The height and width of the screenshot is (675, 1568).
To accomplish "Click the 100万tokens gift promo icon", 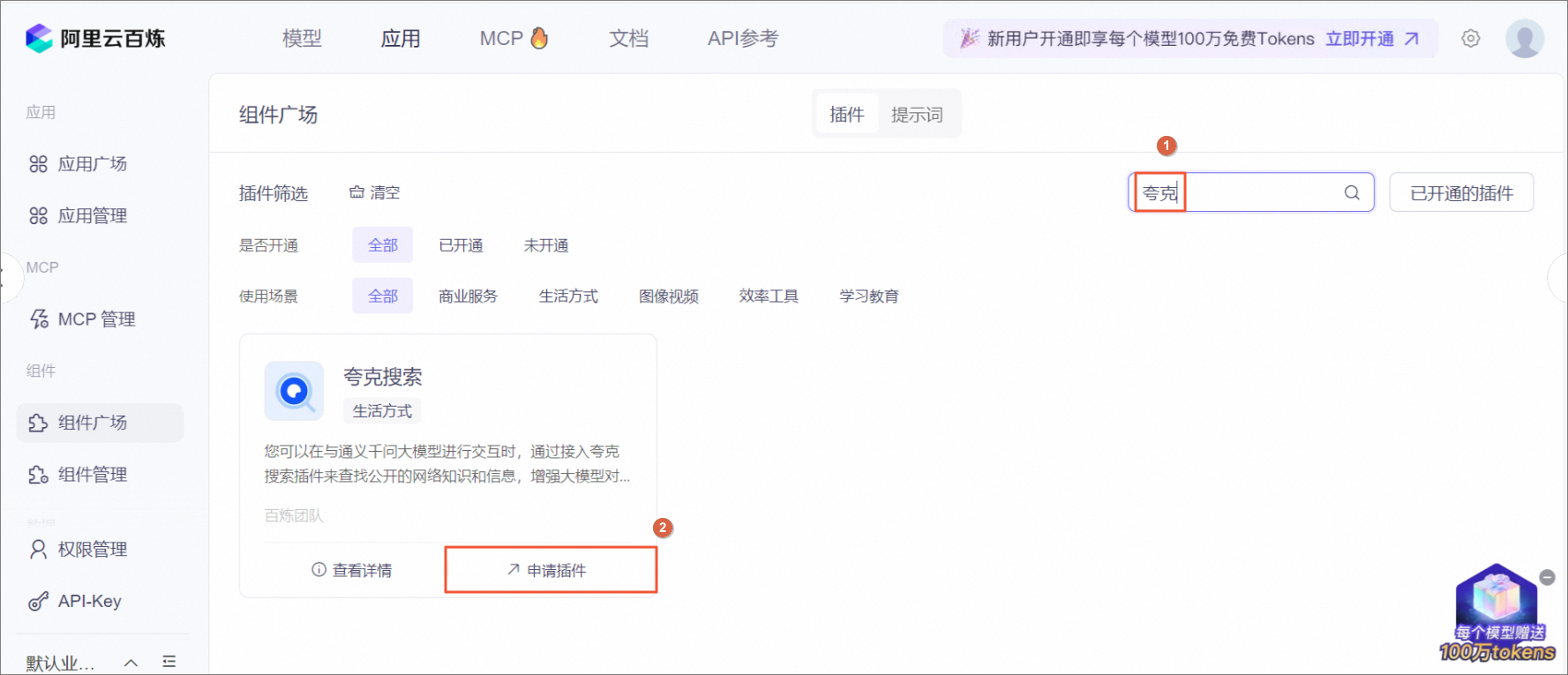I will [x=1497, y=614].
